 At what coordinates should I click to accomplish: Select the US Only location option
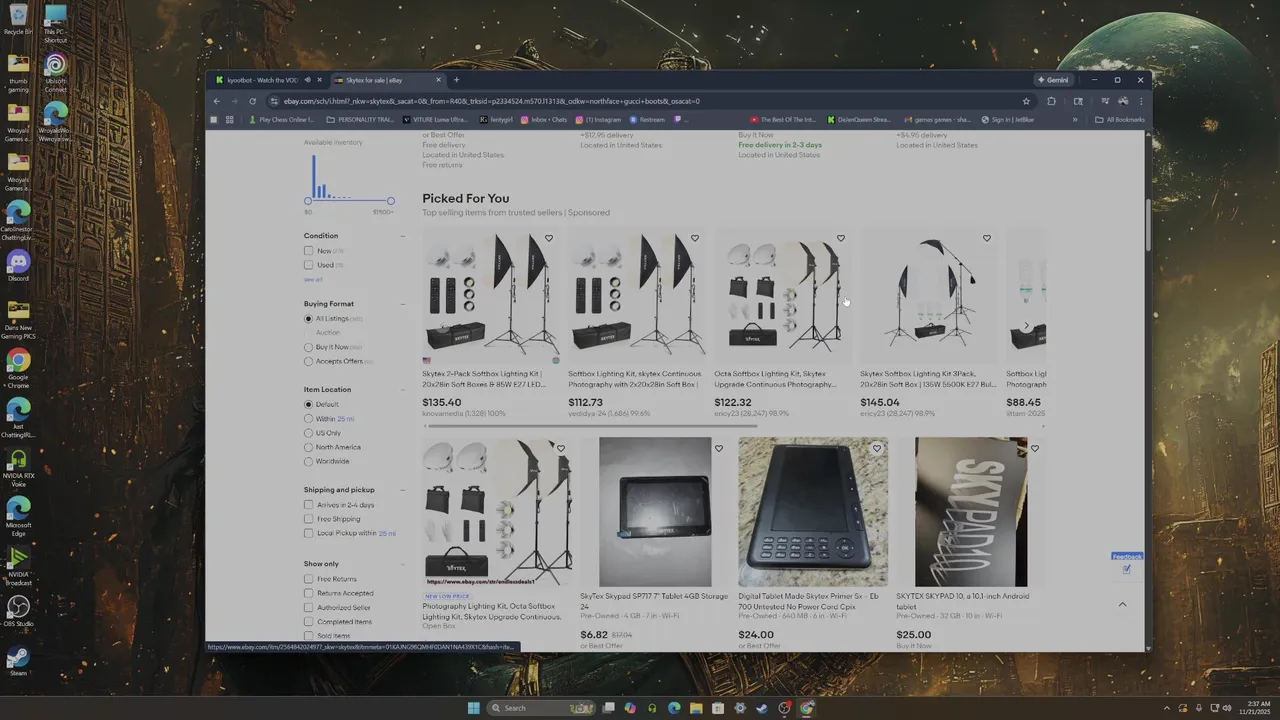click(x=309, y=433)
